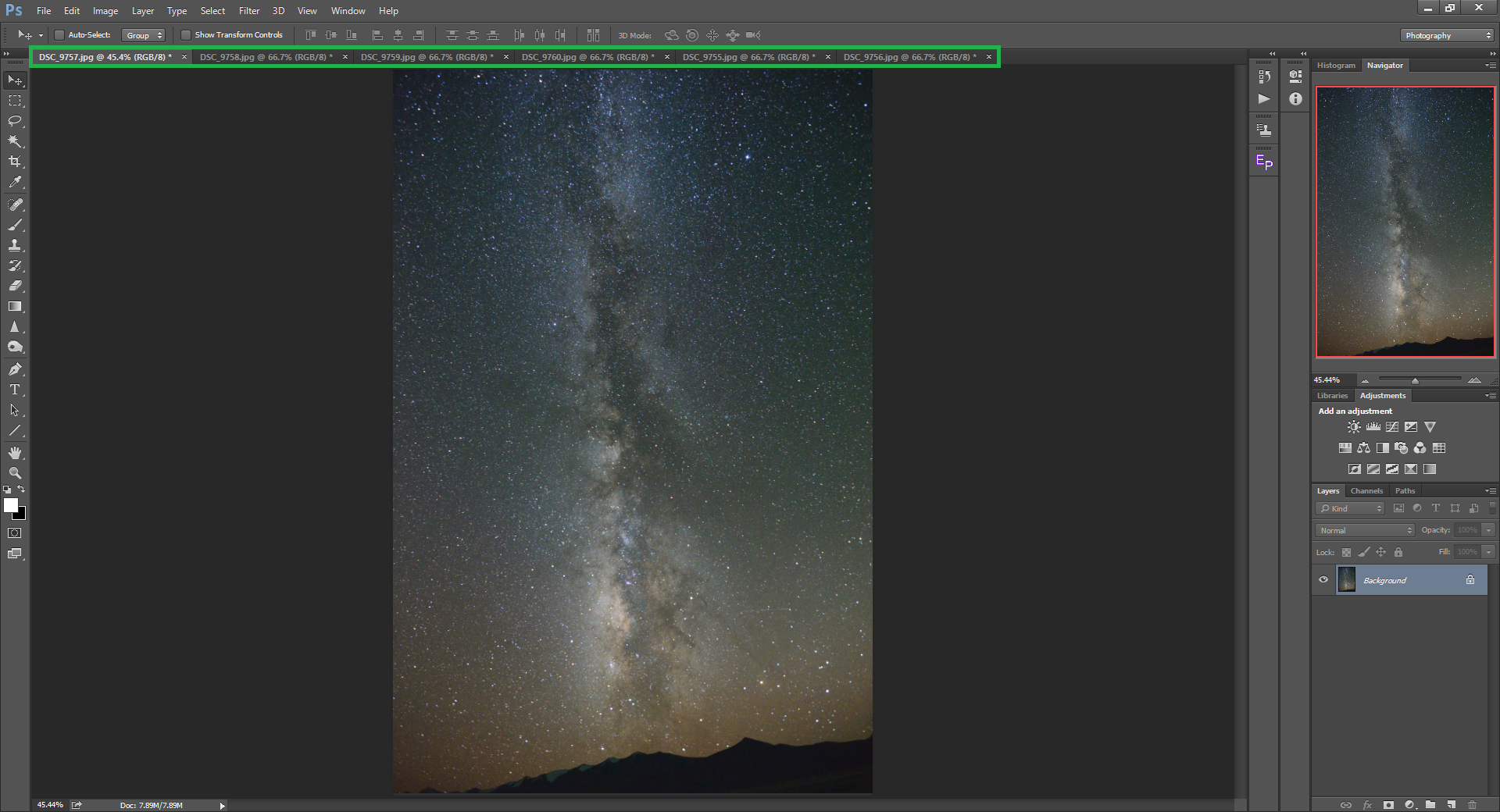Select the Crop tool

tap(15, 162)
